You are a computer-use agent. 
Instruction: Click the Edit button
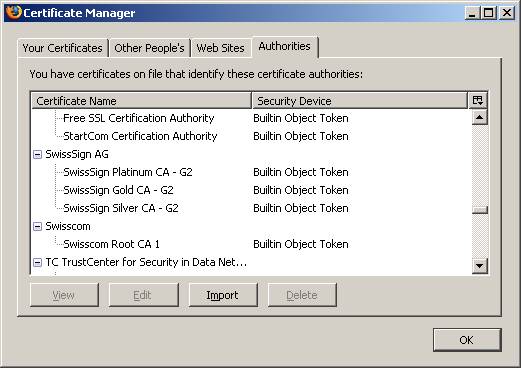[x=143, y=295]
